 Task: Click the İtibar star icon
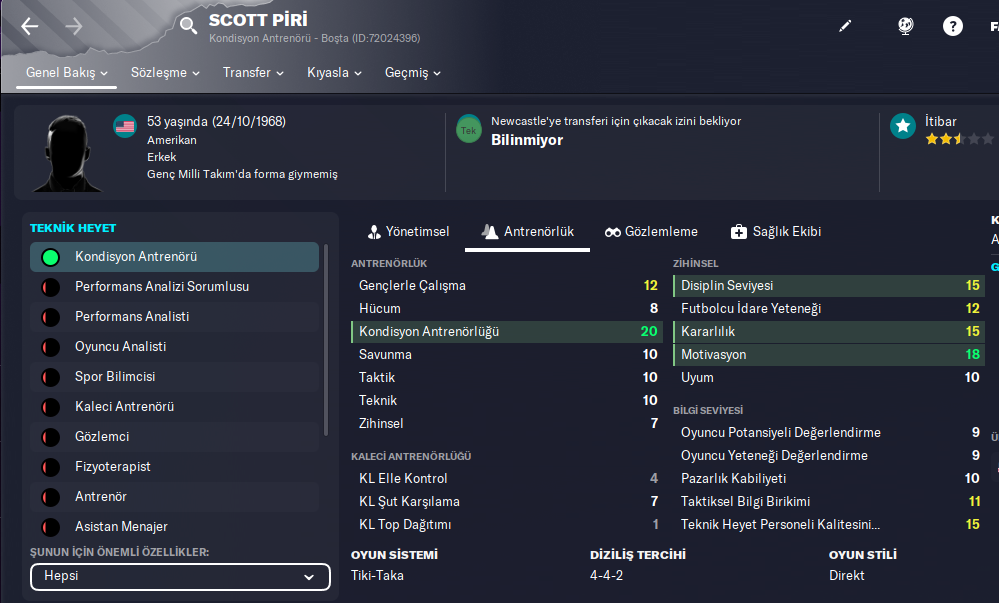(904, 126)
